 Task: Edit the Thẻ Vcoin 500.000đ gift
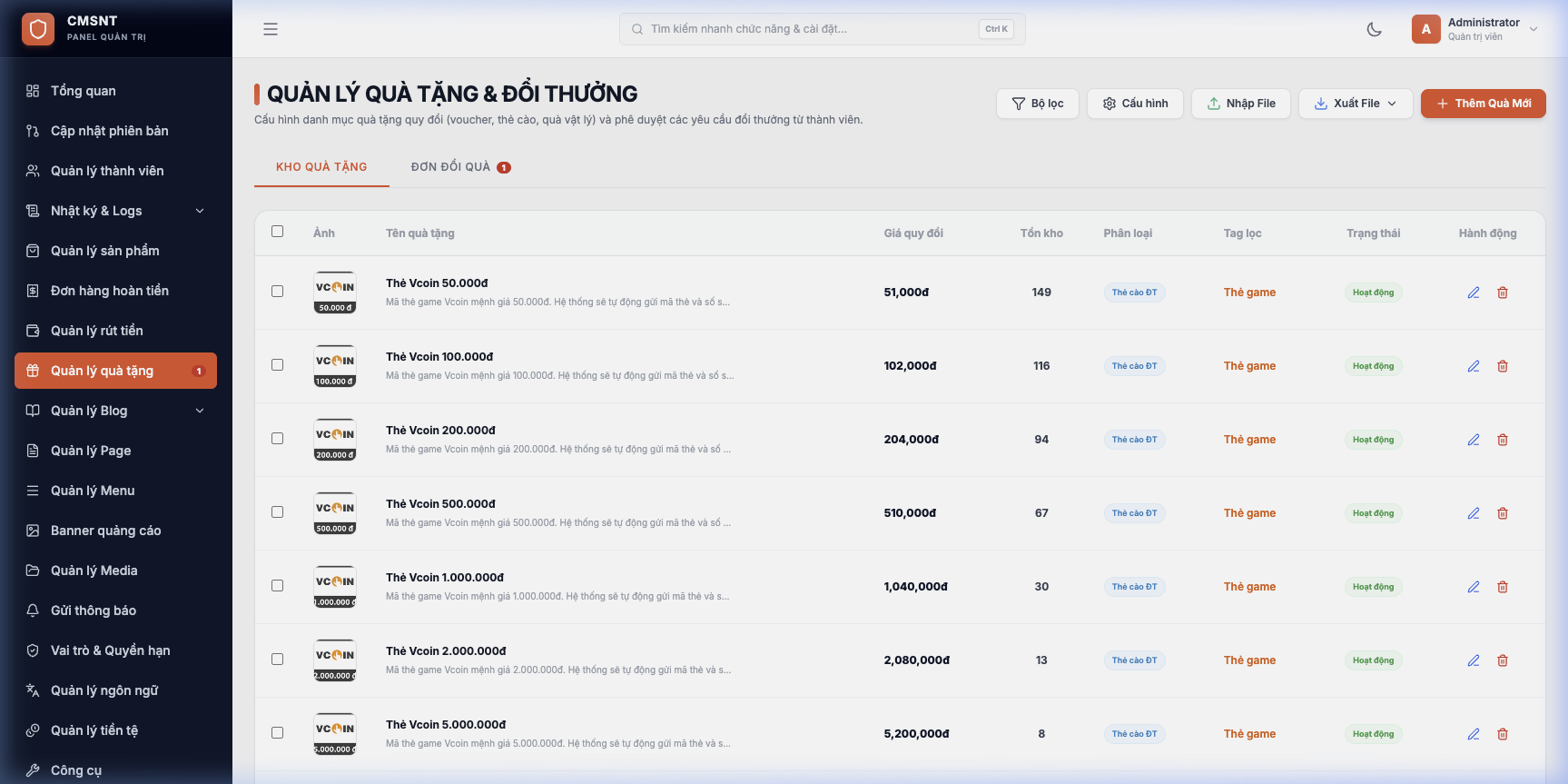pyautogui.click(x=1474, y=513)
